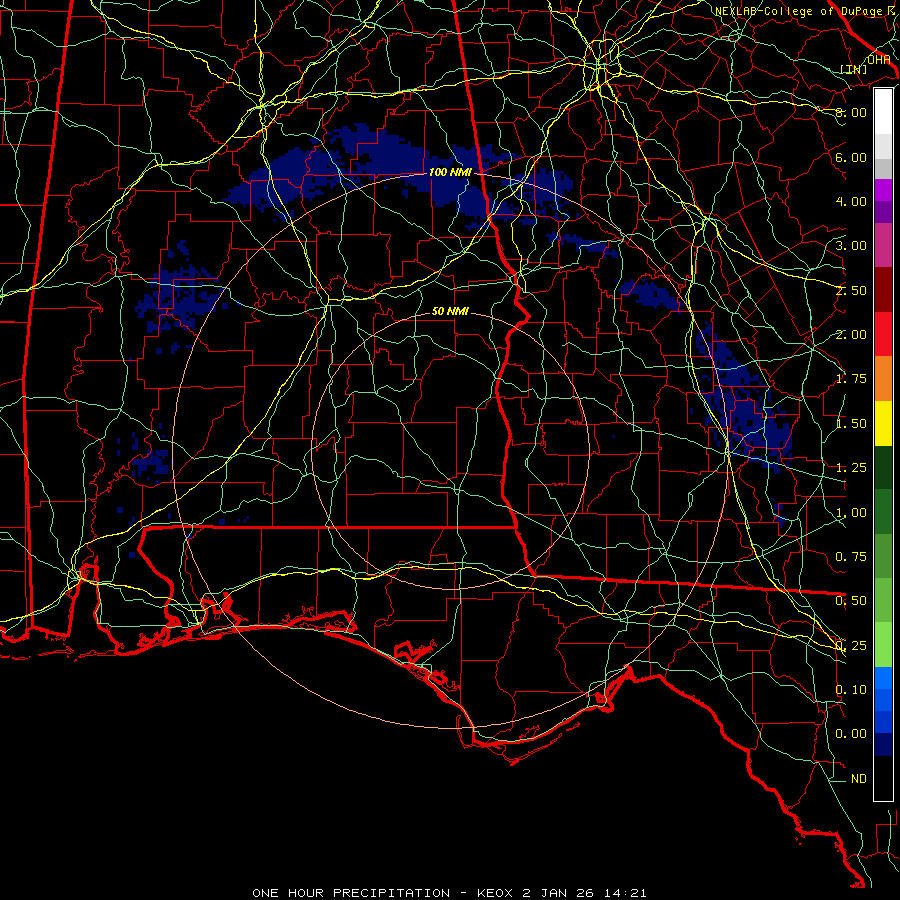This screenshot has height=900, width=900.
Task: Click the "4.00" legend value
Action: coord(851,201)
